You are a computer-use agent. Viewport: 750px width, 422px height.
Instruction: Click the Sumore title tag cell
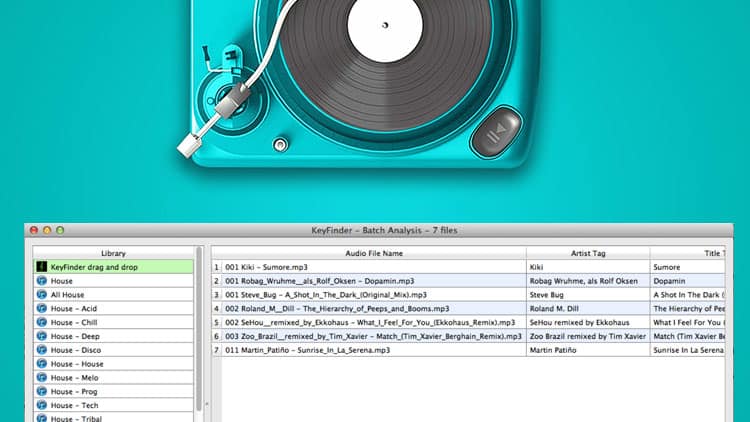coord(688,267)
